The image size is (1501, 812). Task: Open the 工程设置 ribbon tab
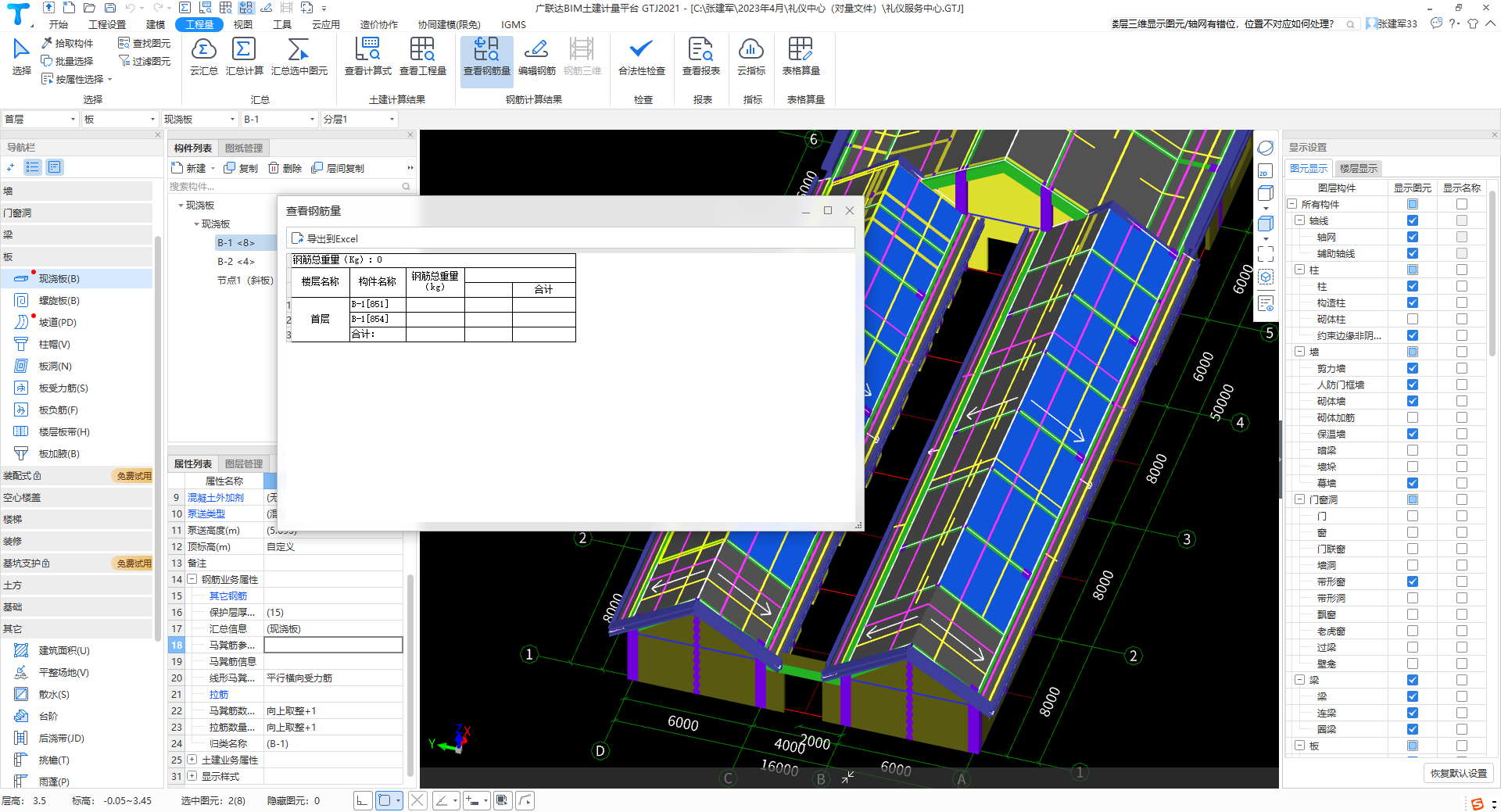(x=107, y=24)
